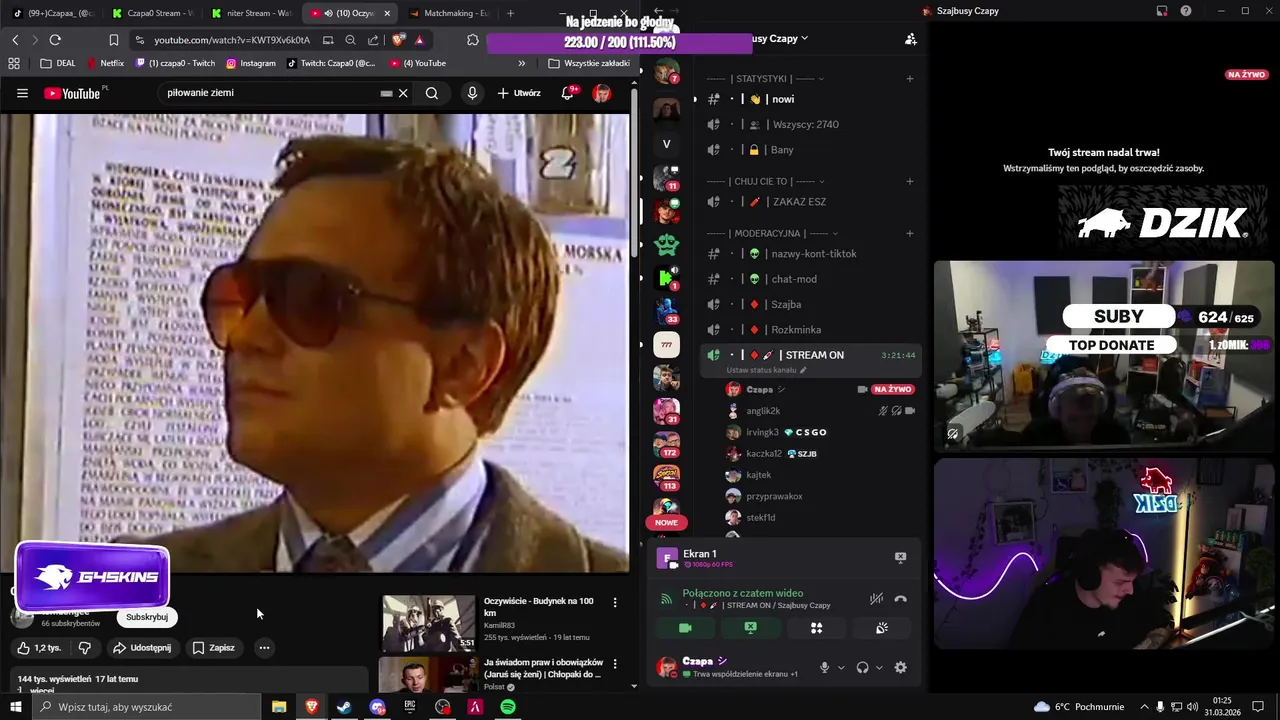The width and height of the screenshot is (1280, 720).
Task: Add channel to STATYSTYKI category
Action: 909,78
